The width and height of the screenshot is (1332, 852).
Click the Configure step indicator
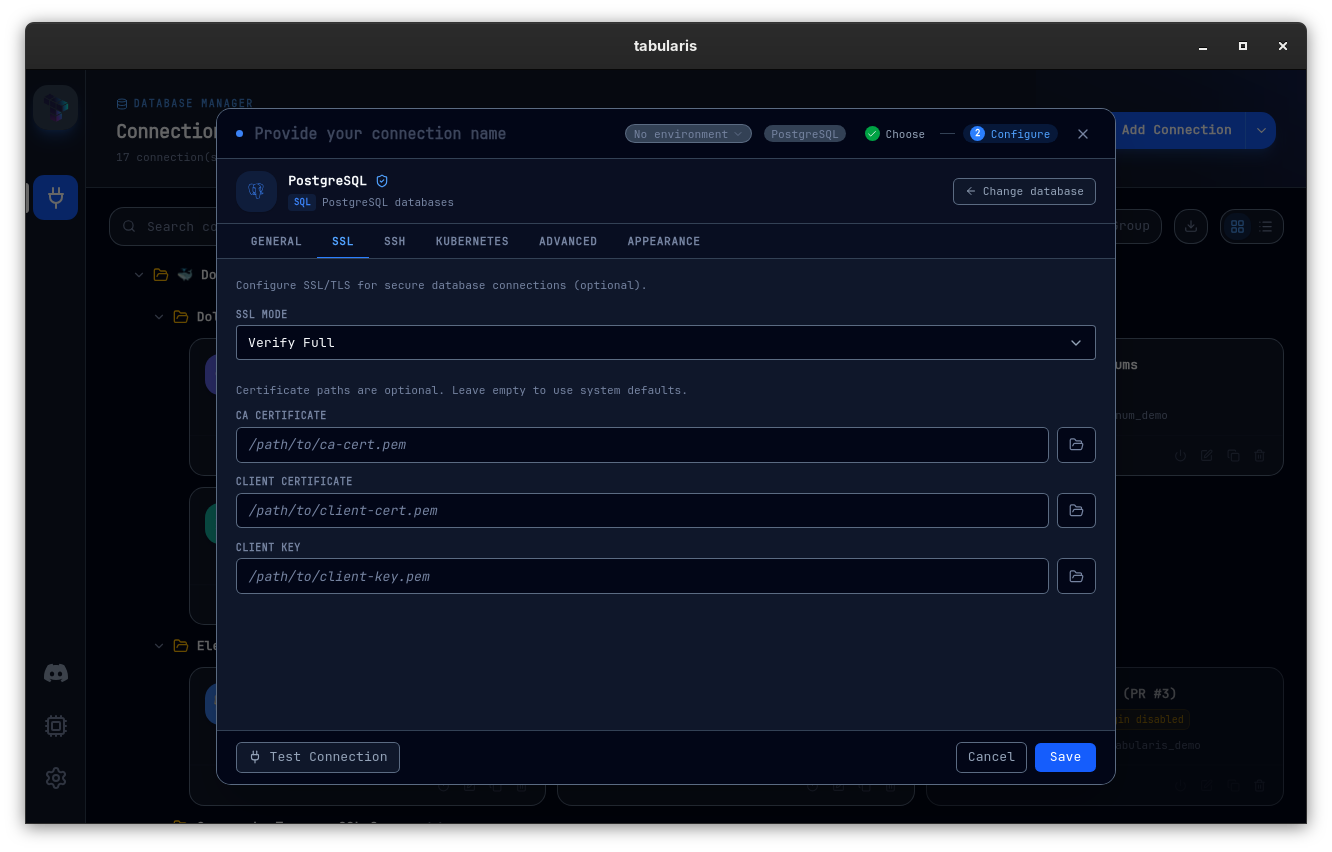coord(1010,134)
